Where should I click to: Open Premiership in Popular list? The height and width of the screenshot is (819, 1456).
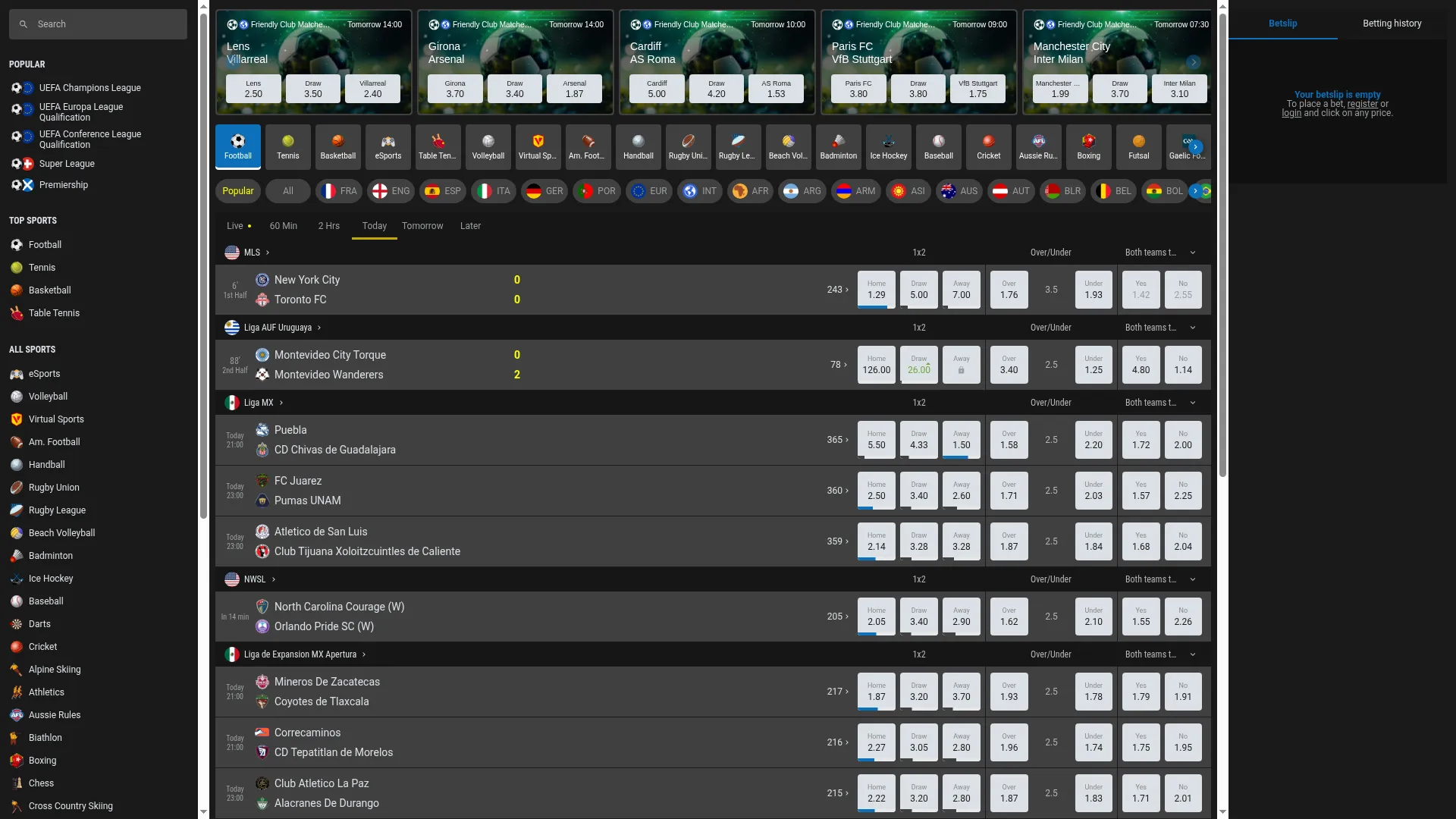(x=64, y=185)
